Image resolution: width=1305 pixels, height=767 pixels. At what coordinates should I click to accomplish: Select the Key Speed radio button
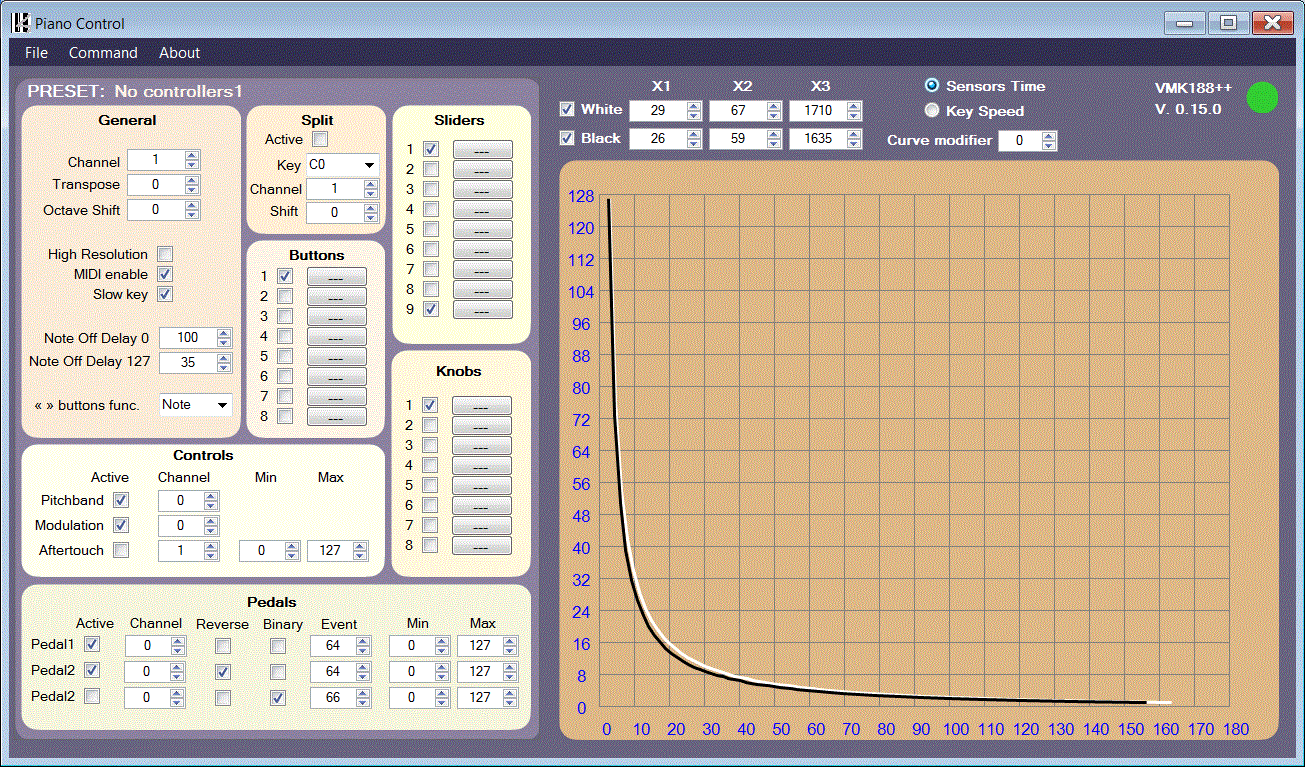[932, 111]
